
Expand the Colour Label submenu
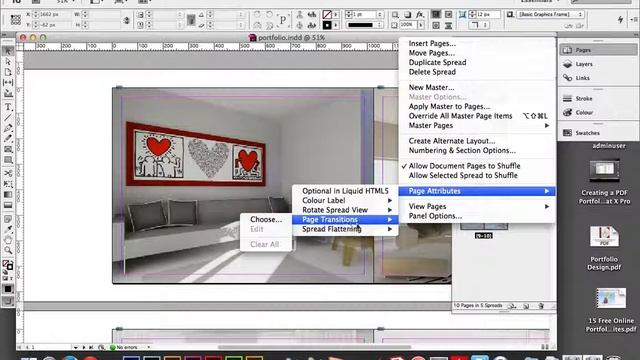click(x=345, y=200)
